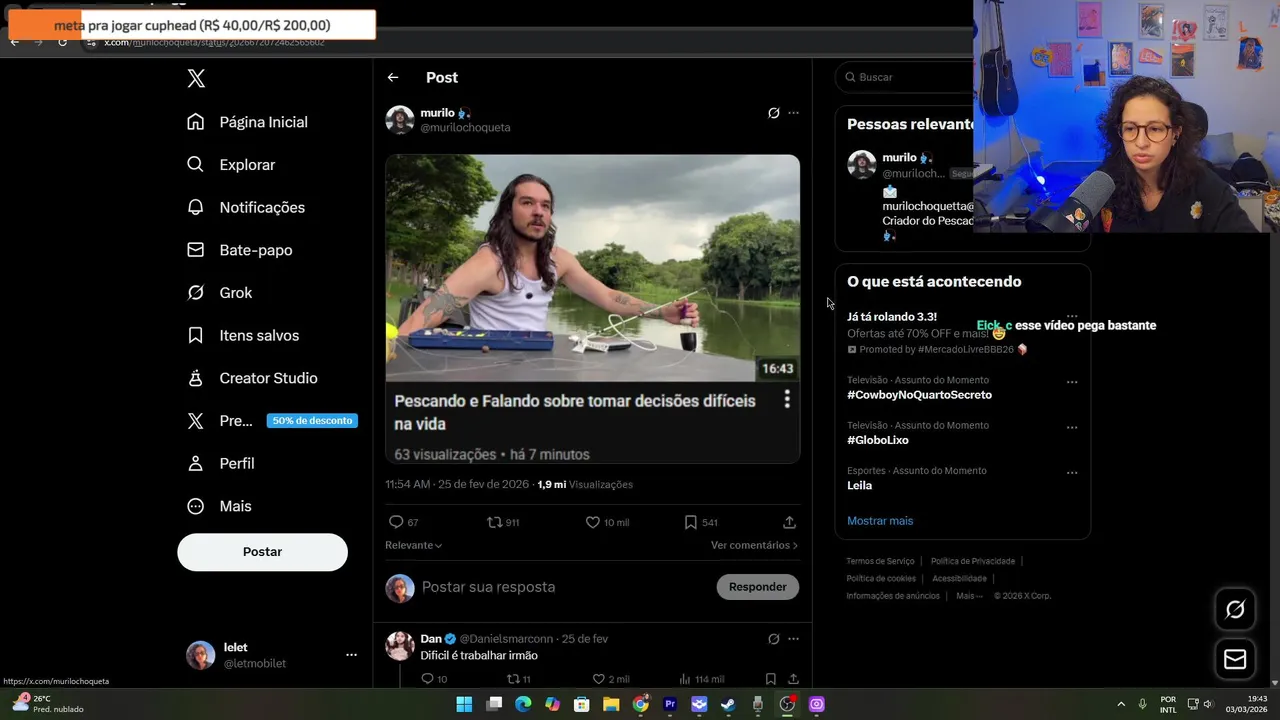1280x720 pixels.
Task: Open the Leila trending topic
Action: (859, 485)
